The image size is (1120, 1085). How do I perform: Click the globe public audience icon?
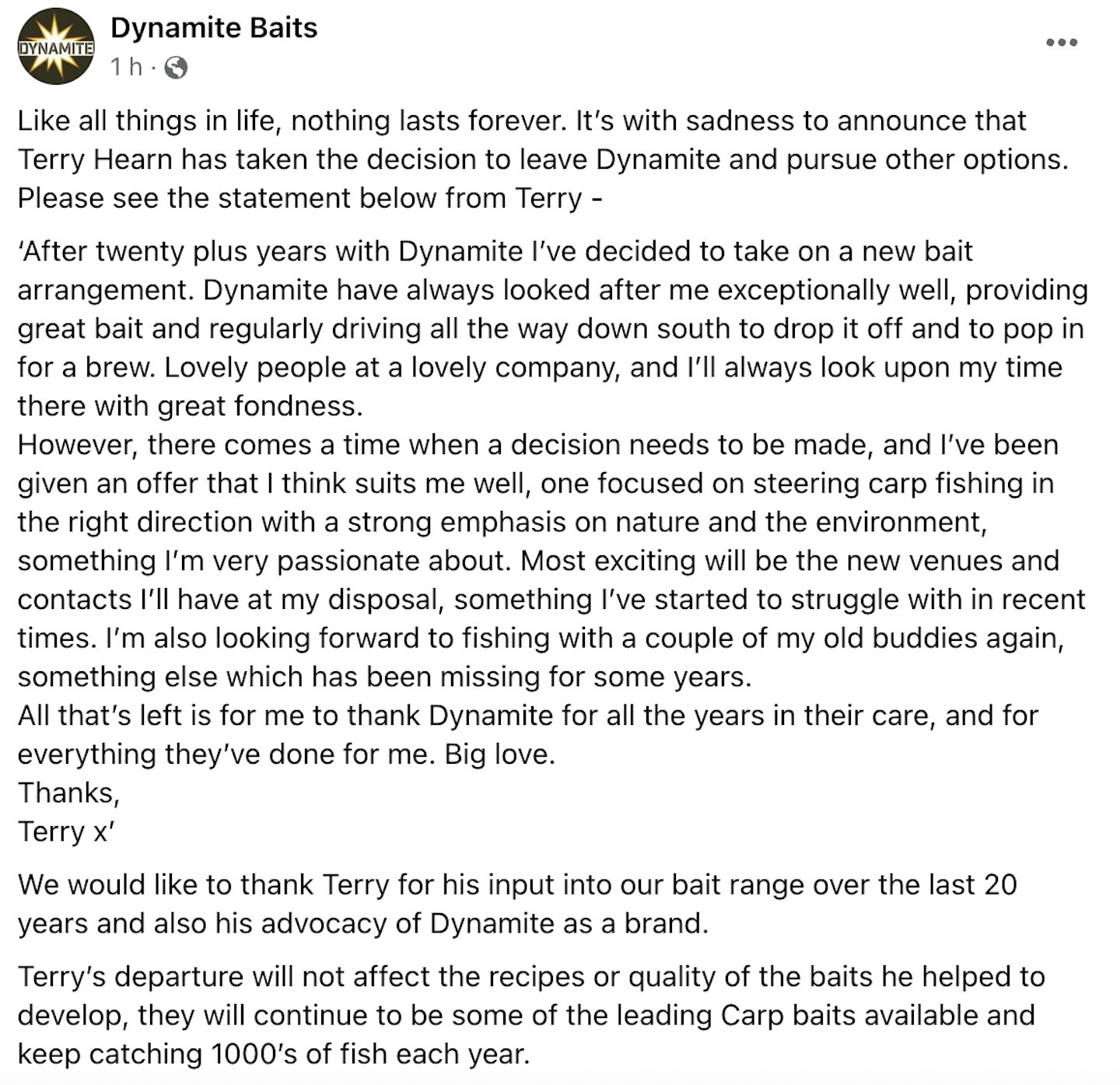(177, 68)
